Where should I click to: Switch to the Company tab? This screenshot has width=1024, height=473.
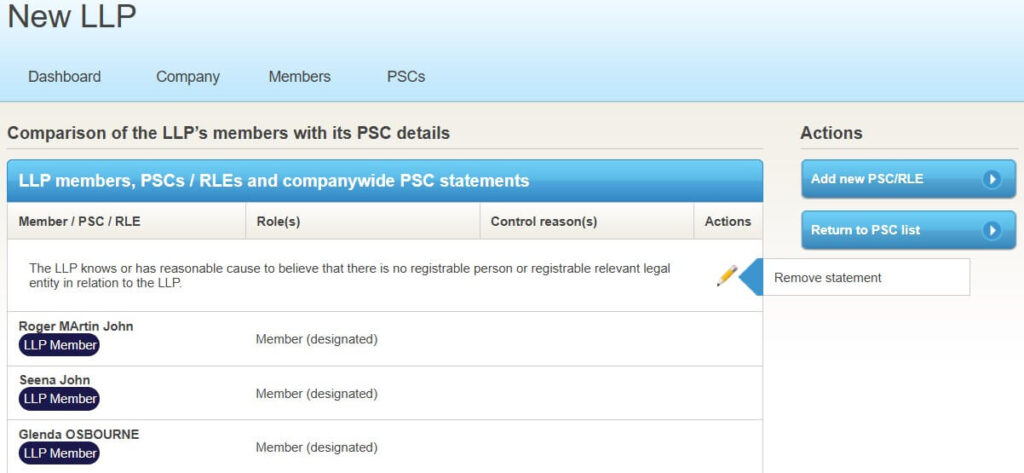188,77
